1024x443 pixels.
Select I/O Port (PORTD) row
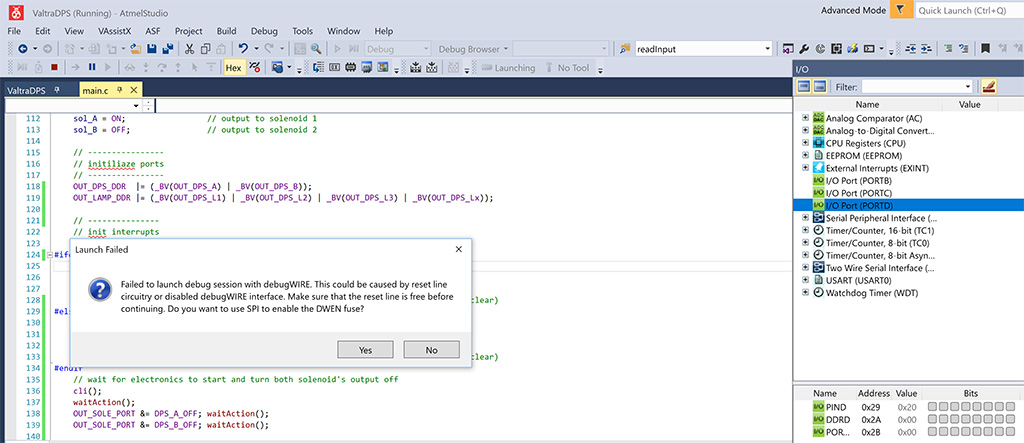(908, 205)
